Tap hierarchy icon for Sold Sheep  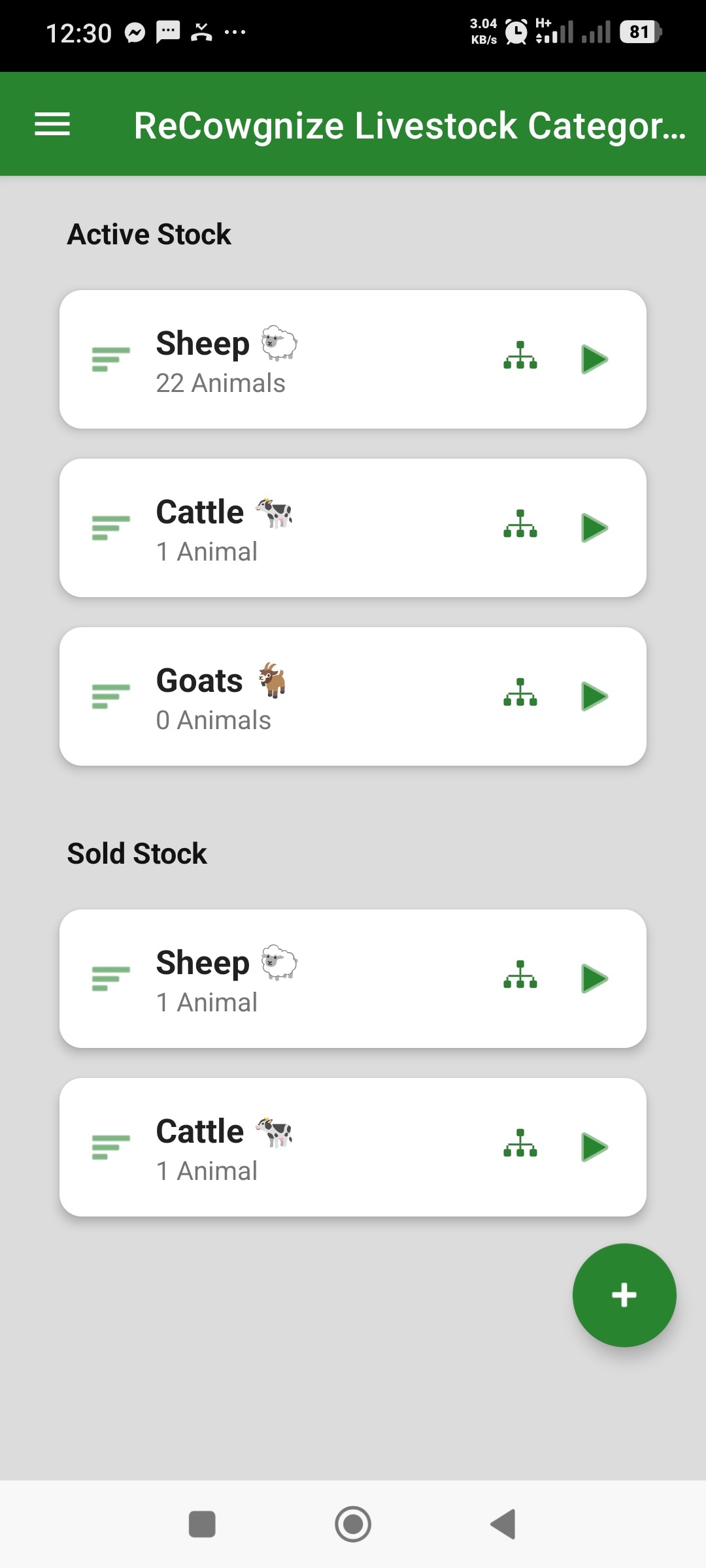tap(520, 975)
